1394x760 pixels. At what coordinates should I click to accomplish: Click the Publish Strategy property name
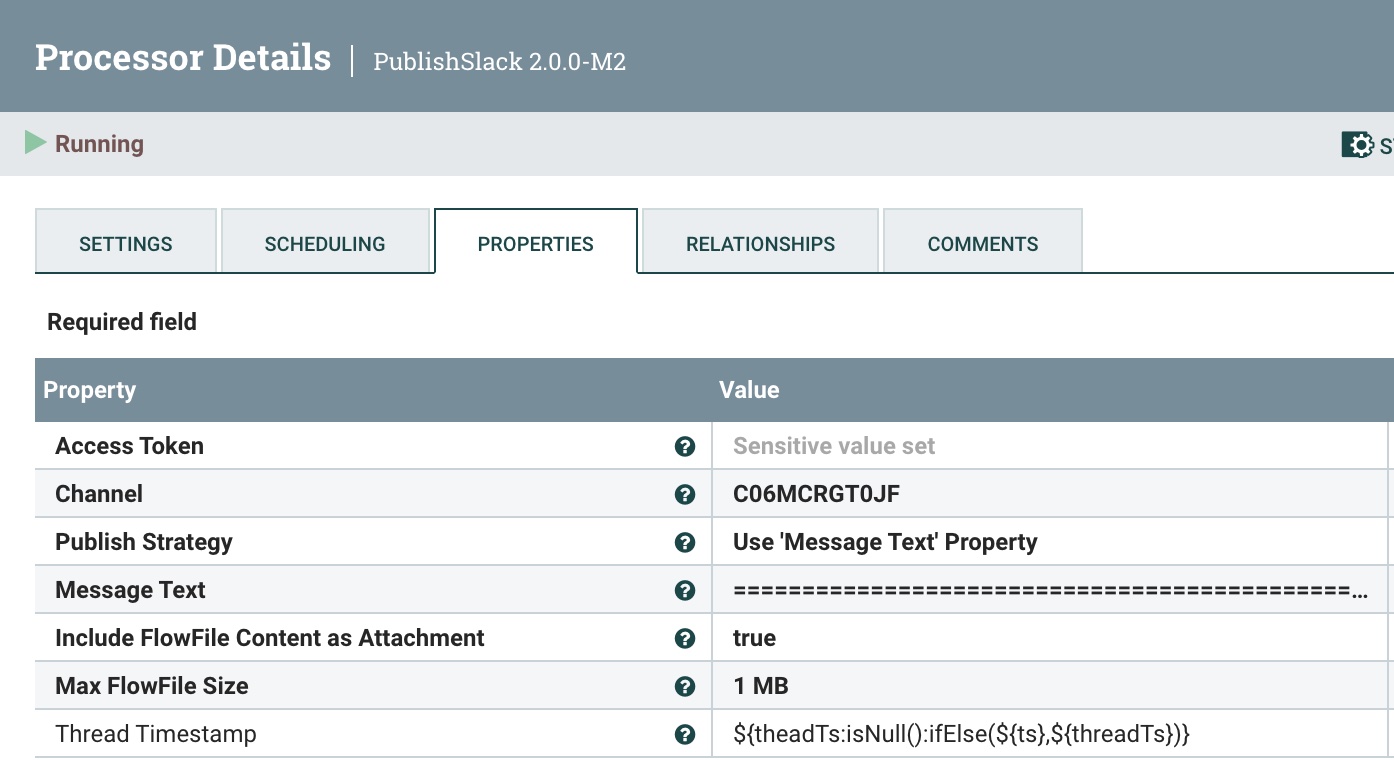pyautogui.click(x=144, y=542)
